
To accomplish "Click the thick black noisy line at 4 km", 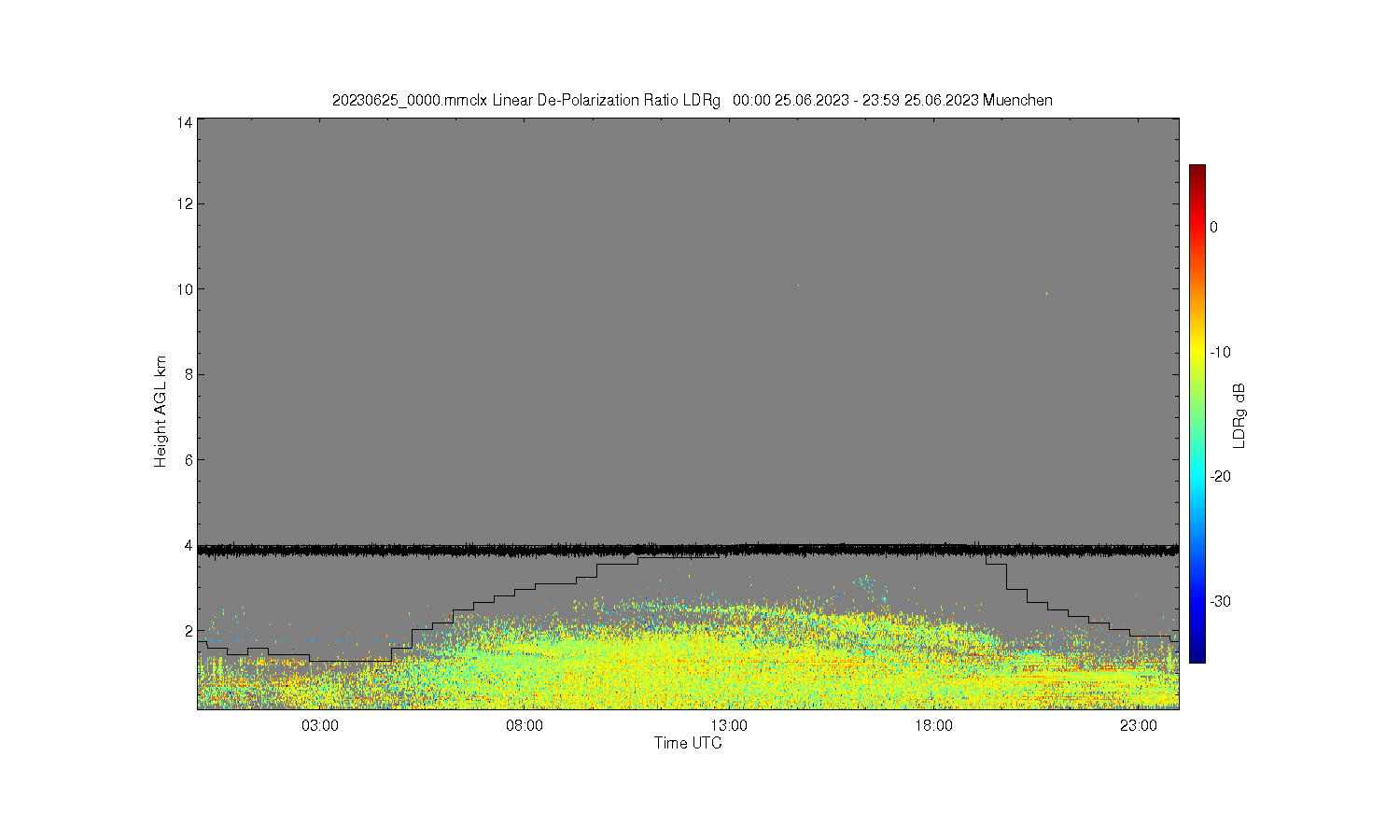I will 688,551.
